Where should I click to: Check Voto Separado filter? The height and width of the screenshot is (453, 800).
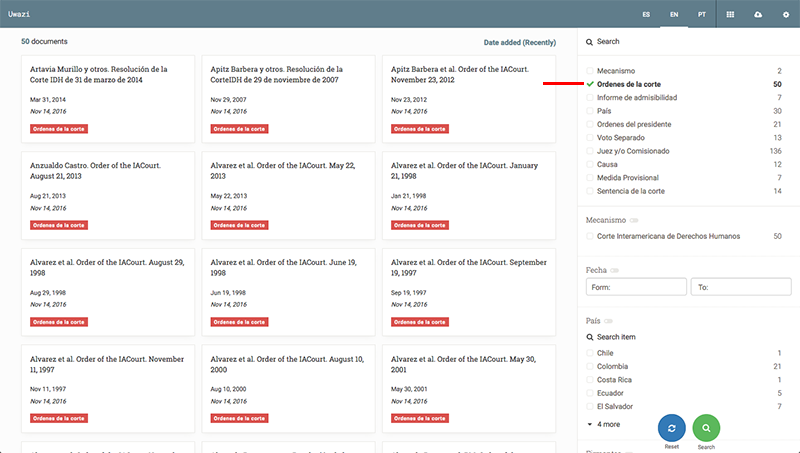[x=590, y=138]
